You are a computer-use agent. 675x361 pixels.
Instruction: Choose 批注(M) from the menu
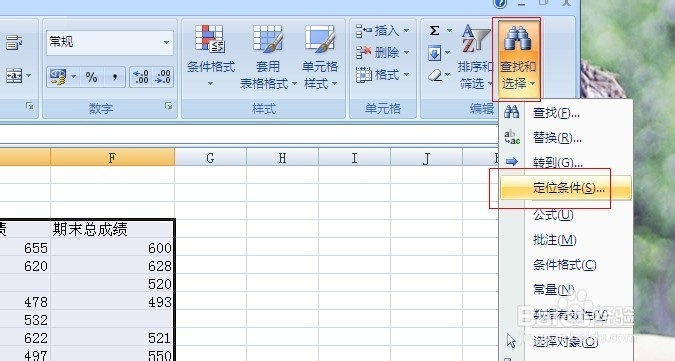pos(566,240)
